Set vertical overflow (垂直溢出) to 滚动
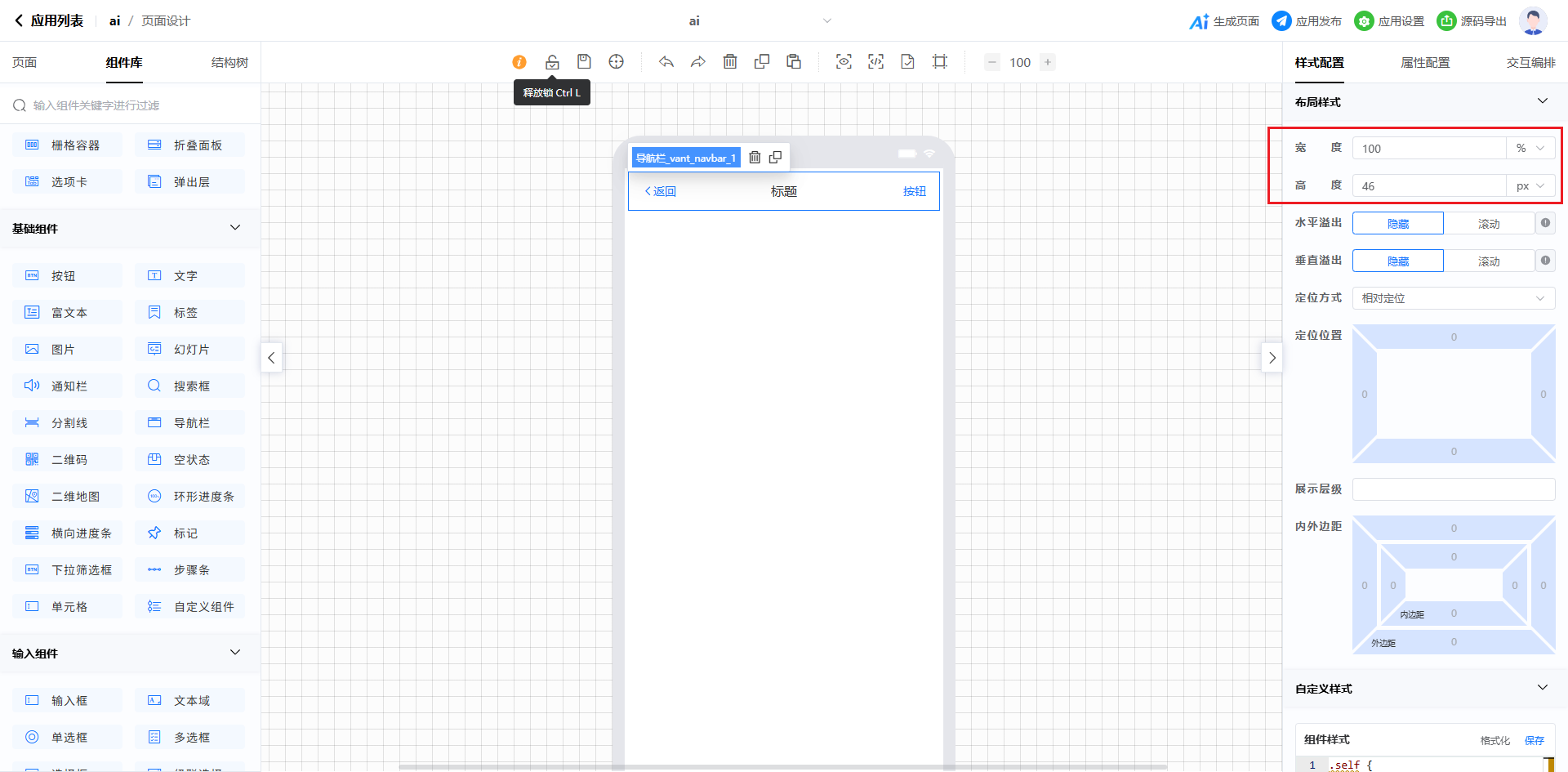The image size is (1568, 772). pos(1488,261)
